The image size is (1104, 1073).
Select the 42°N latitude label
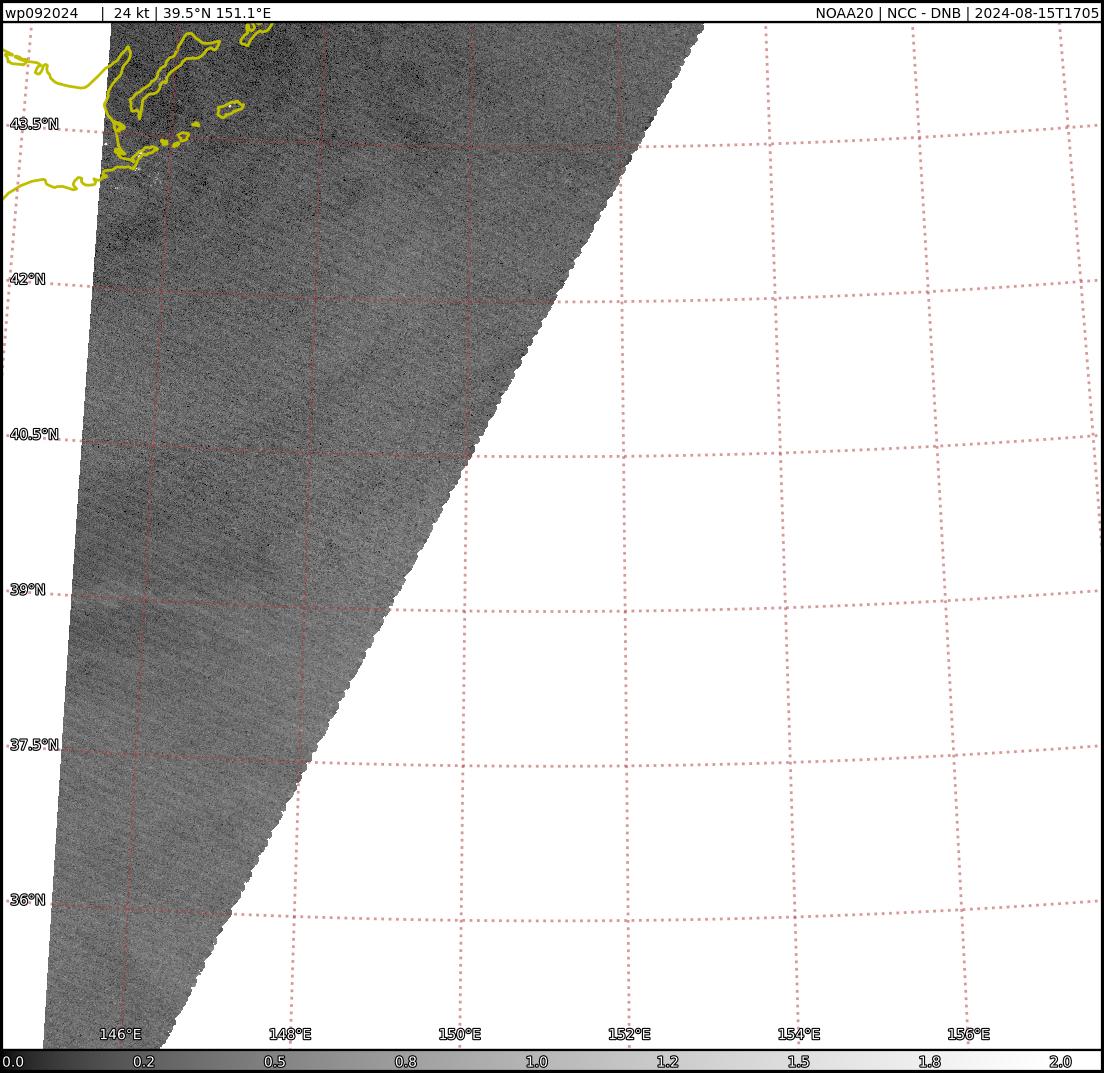(x=28, y=279)
